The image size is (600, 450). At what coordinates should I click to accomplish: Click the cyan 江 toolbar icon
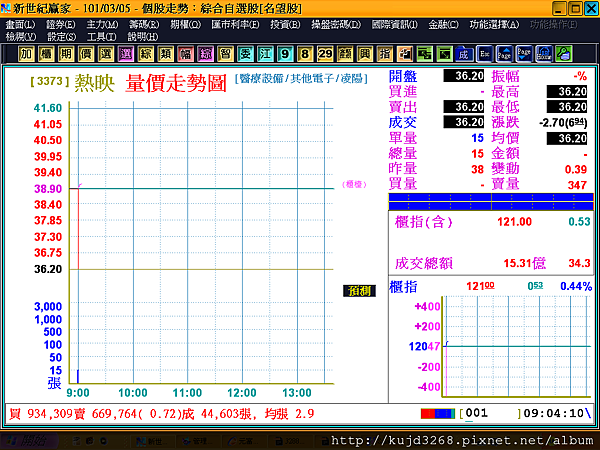pos(265,54)
